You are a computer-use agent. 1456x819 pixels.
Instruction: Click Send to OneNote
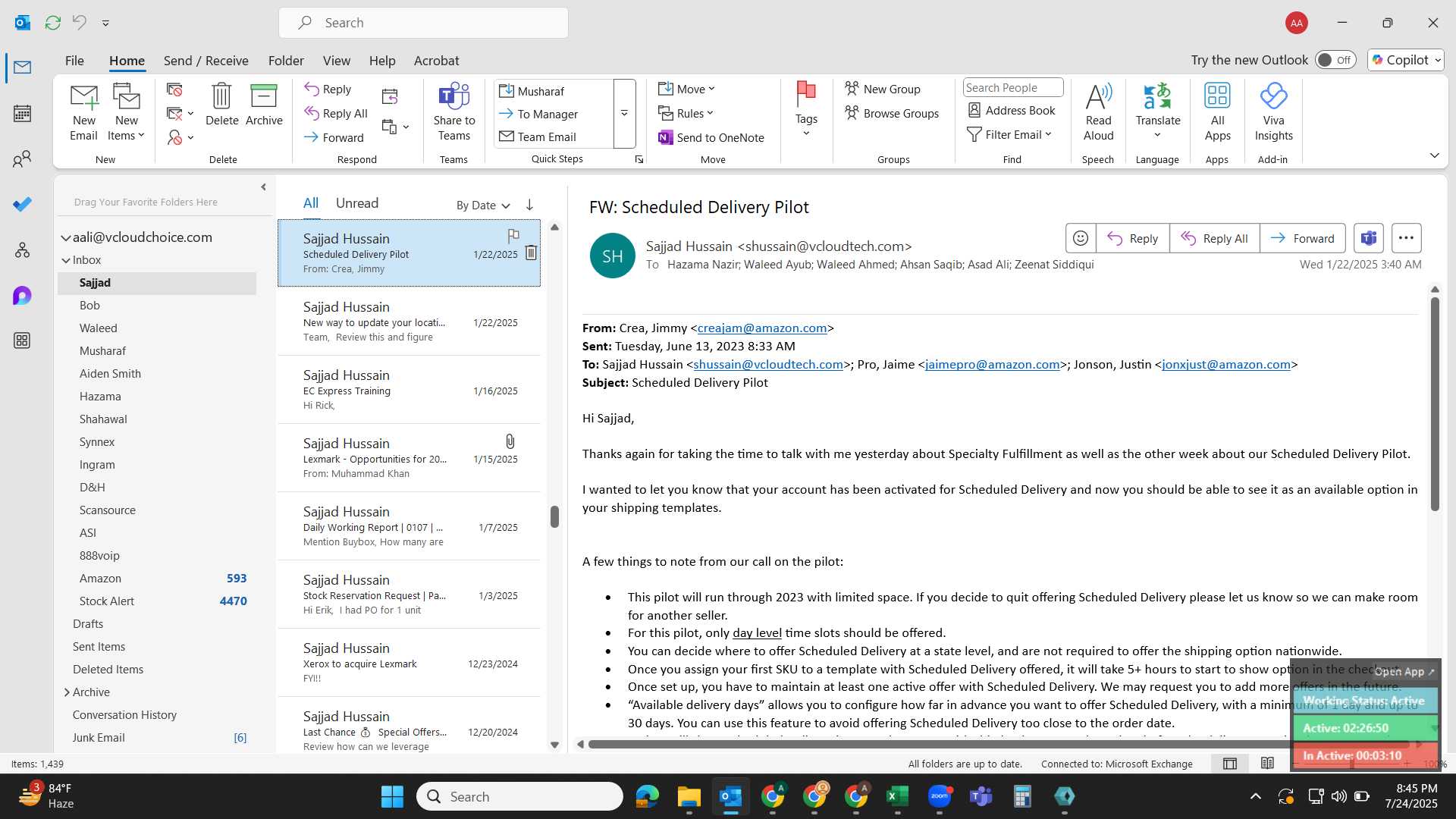click(x=711, y=137)
